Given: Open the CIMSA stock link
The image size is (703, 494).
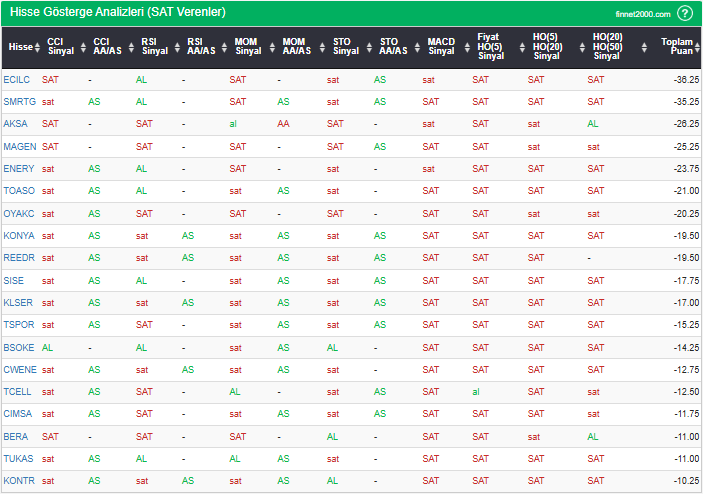Looking at the screenshot, I should click(17, 413).
